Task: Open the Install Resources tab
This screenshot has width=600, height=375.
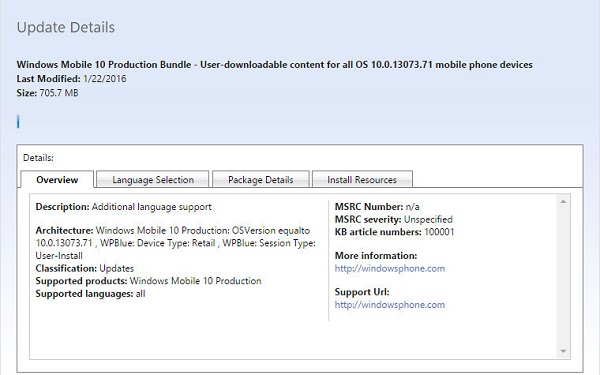Action: tap(362, 179)
